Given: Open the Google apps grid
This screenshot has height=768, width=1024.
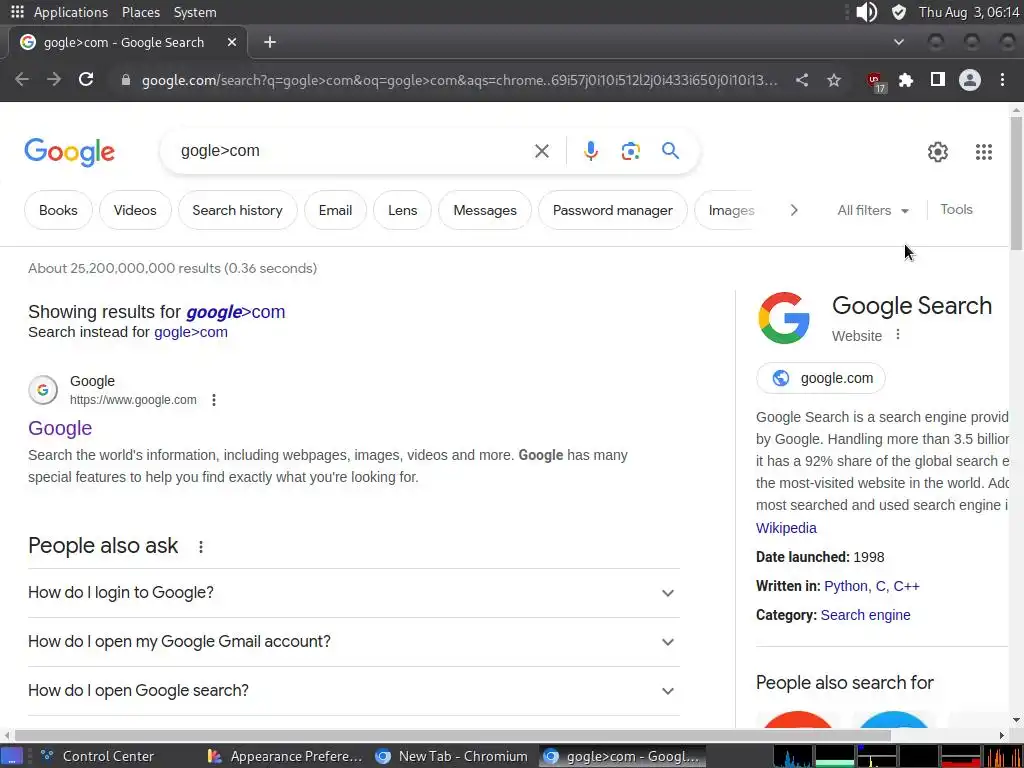Looking at the screenshot, I should (x=984, y=152).
